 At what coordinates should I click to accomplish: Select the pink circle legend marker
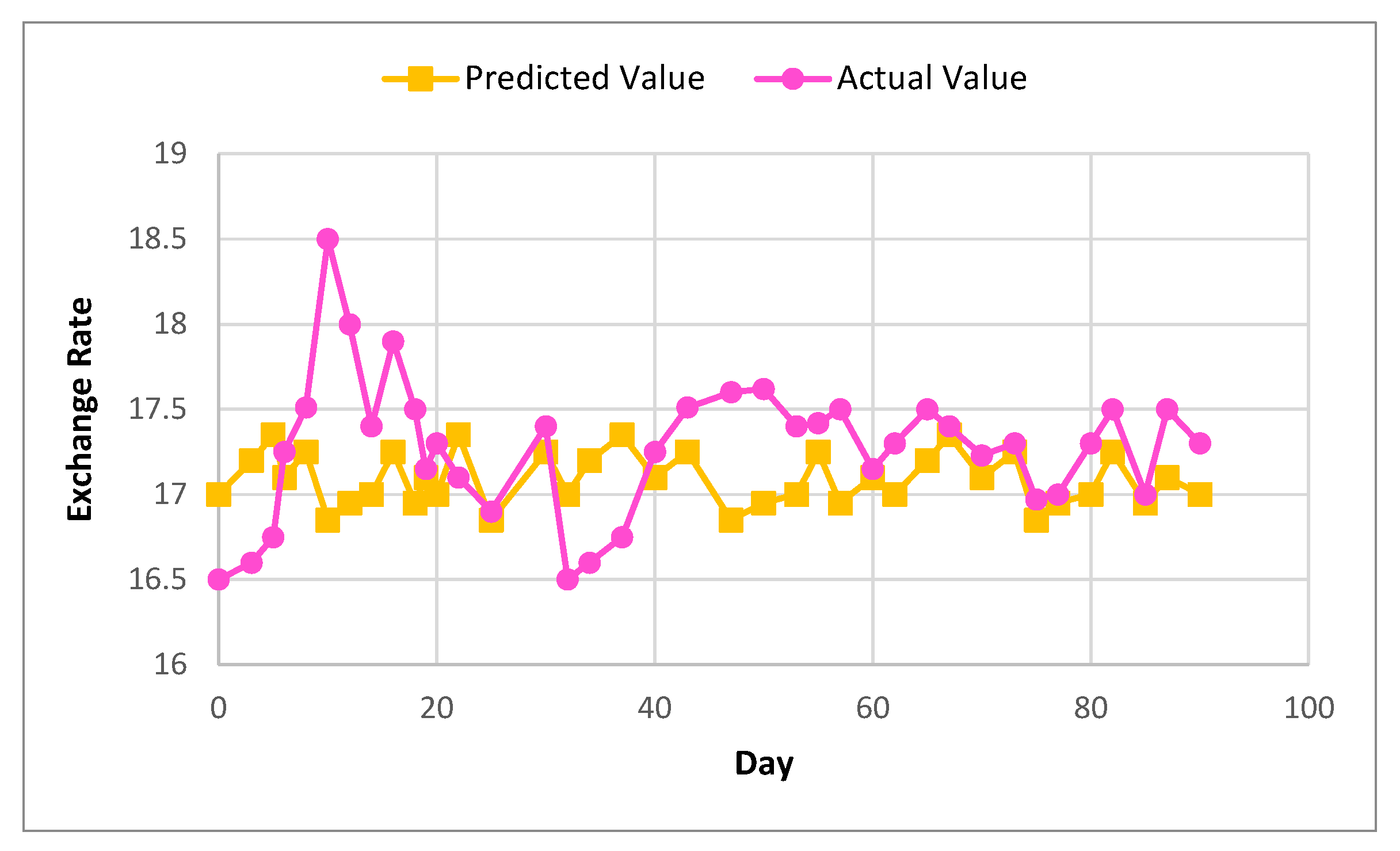[793, 79]
